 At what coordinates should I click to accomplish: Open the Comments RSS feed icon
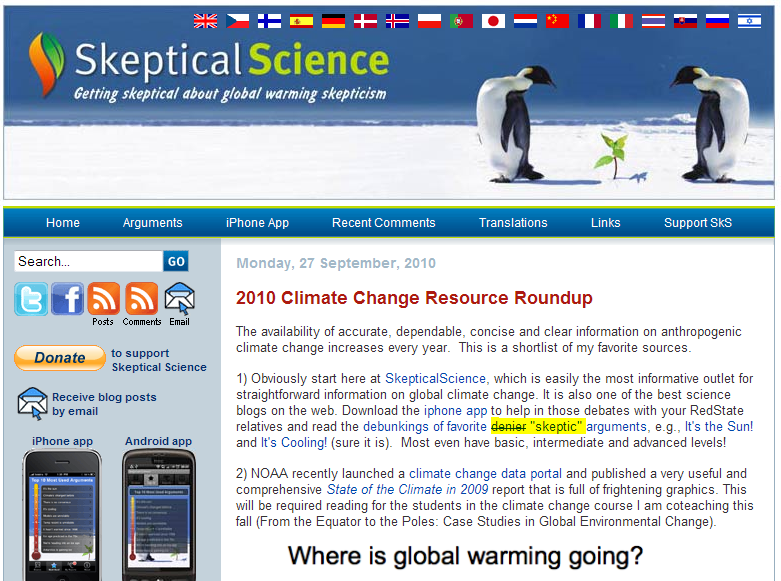coord(141,299)
